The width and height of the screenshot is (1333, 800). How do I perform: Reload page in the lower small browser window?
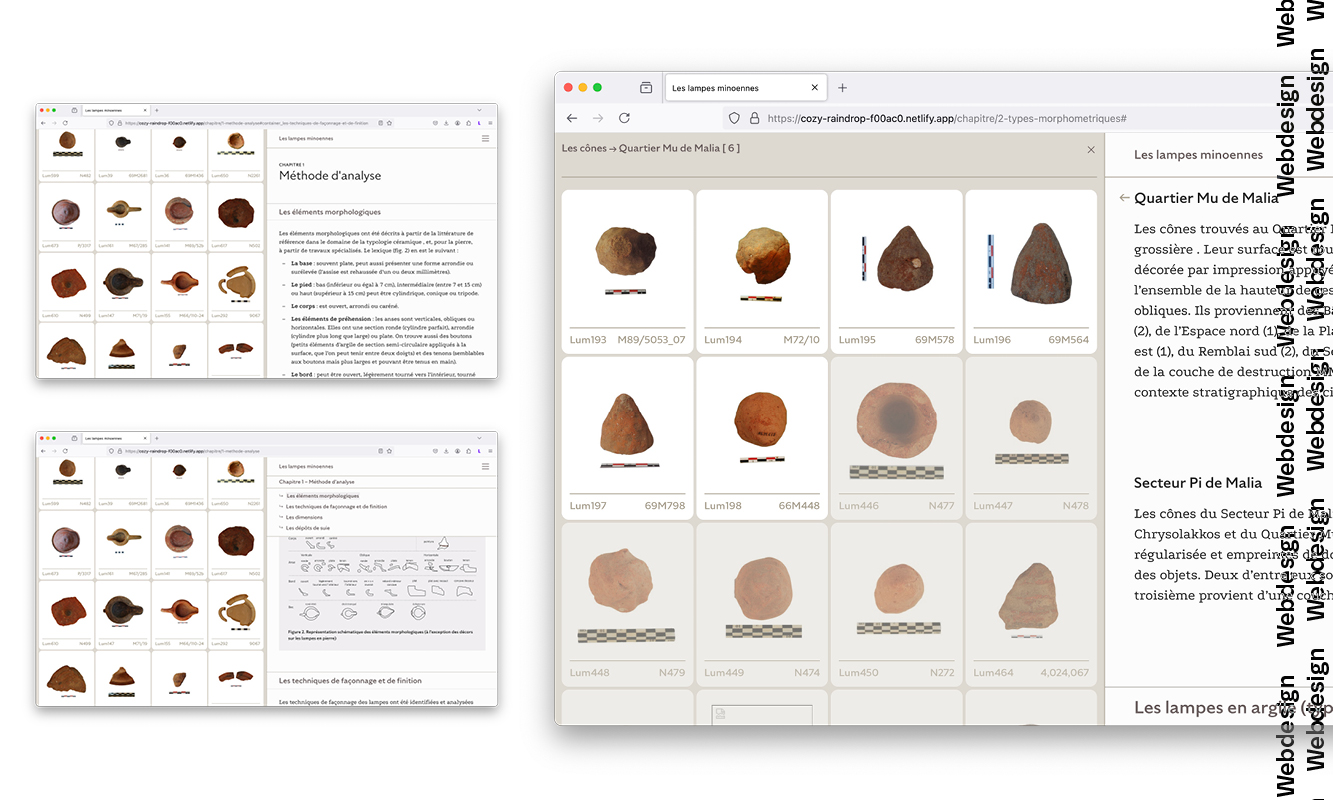[x=65, y=451]
